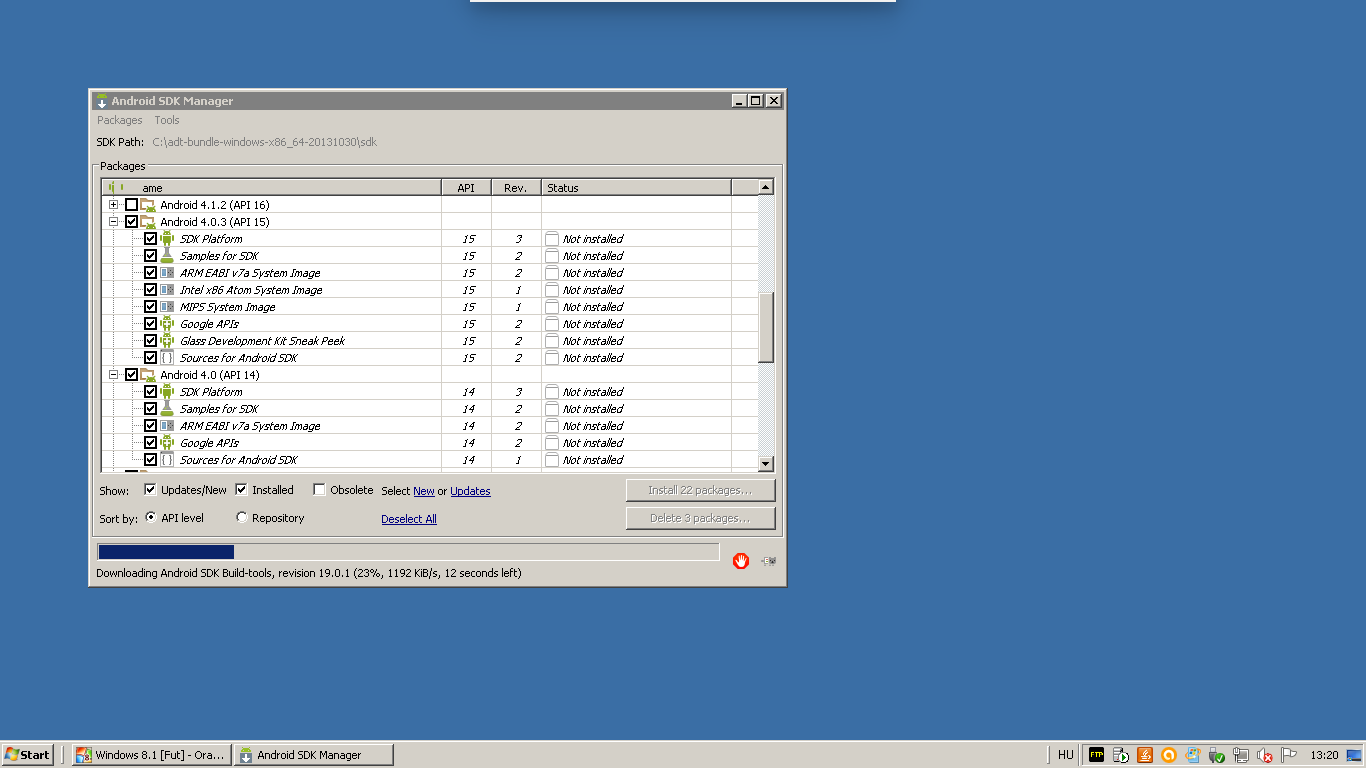The width and height of the screenshot is (1366, 768).
Task: Open the Packages menu
Action: (119, 120)
